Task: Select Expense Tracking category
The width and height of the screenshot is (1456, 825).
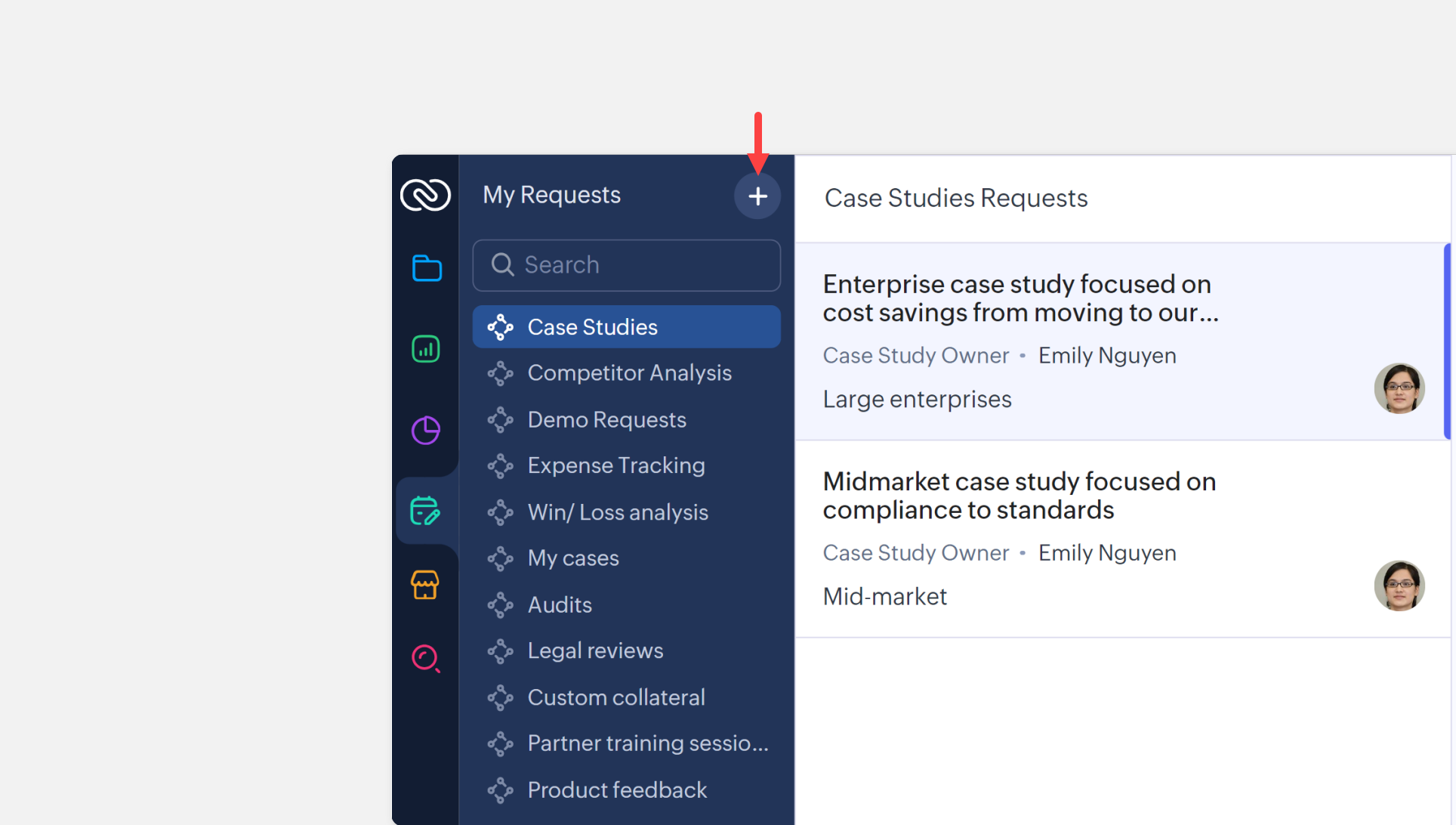Action: click(615, 466)
